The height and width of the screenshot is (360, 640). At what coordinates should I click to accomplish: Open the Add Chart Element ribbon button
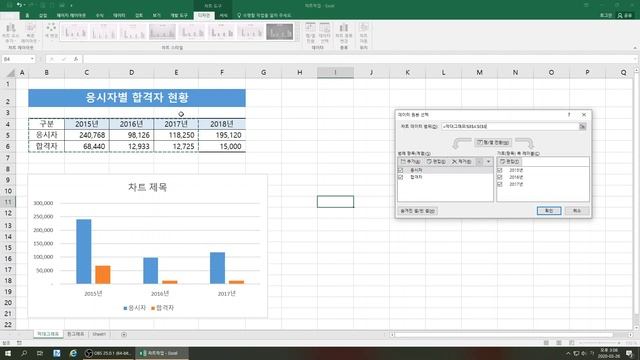click(11, 33)
